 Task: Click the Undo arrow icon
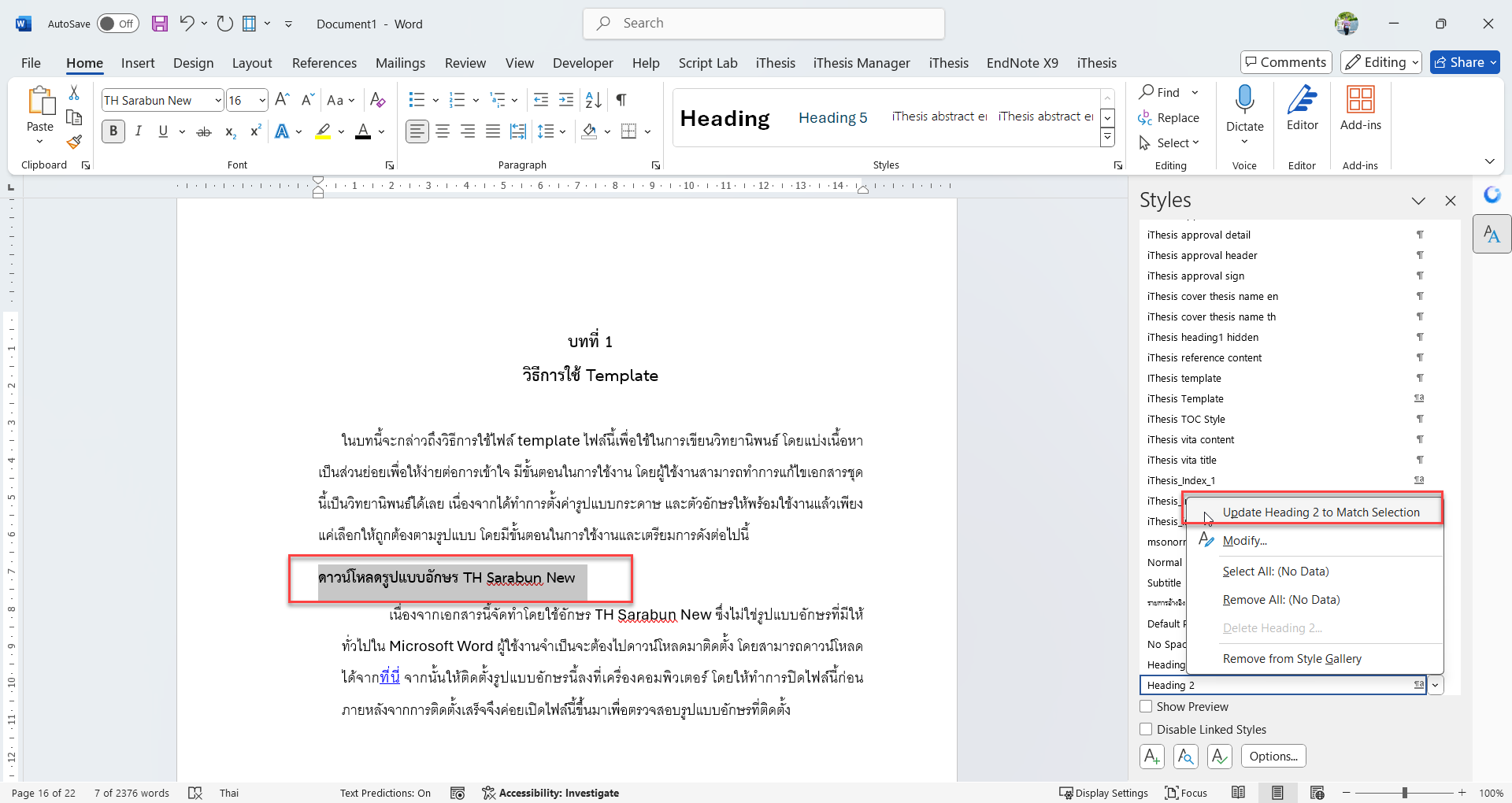pos(187,24)
